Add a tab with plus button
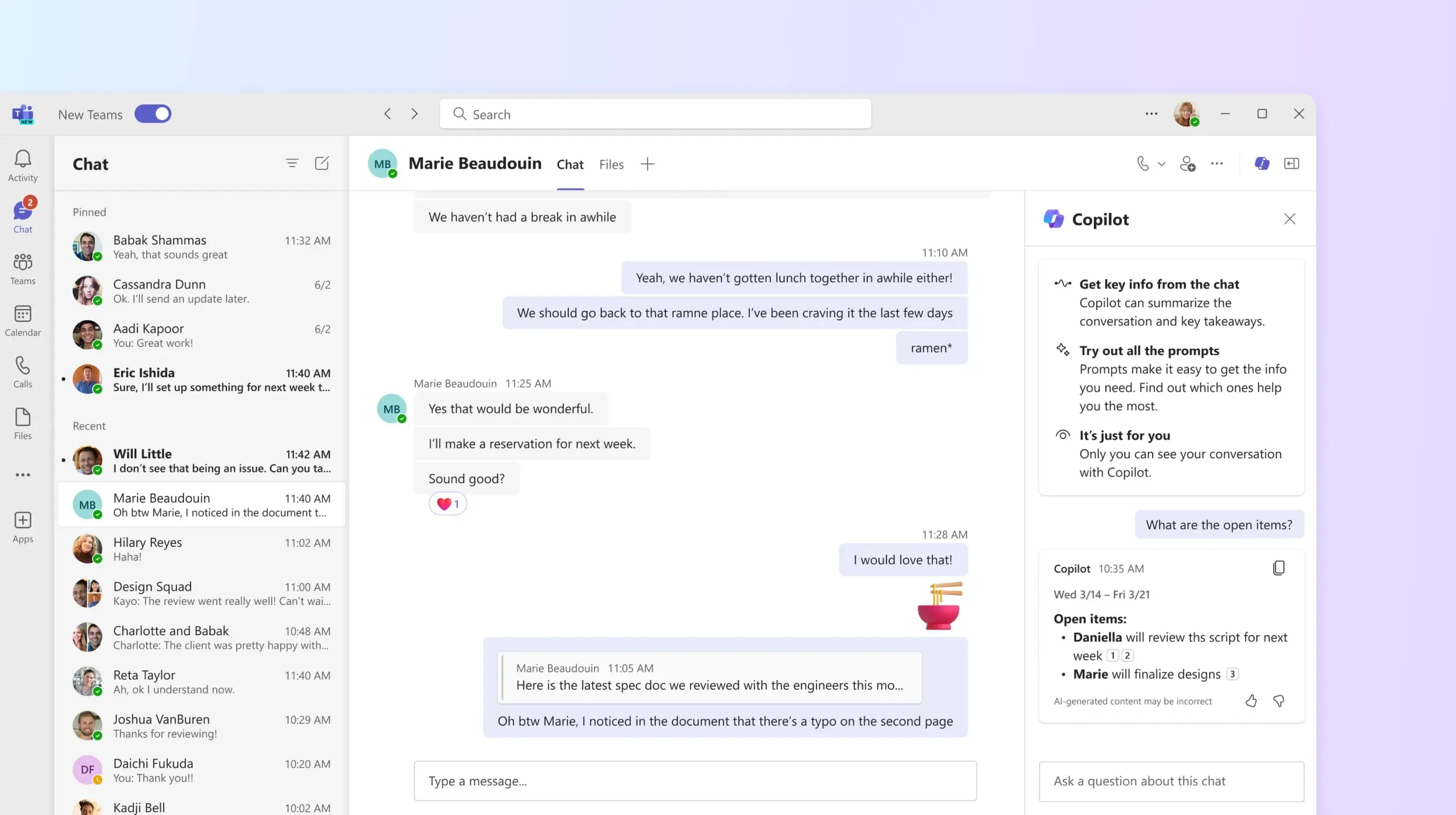1456x815 pixels. pos(647,164)
